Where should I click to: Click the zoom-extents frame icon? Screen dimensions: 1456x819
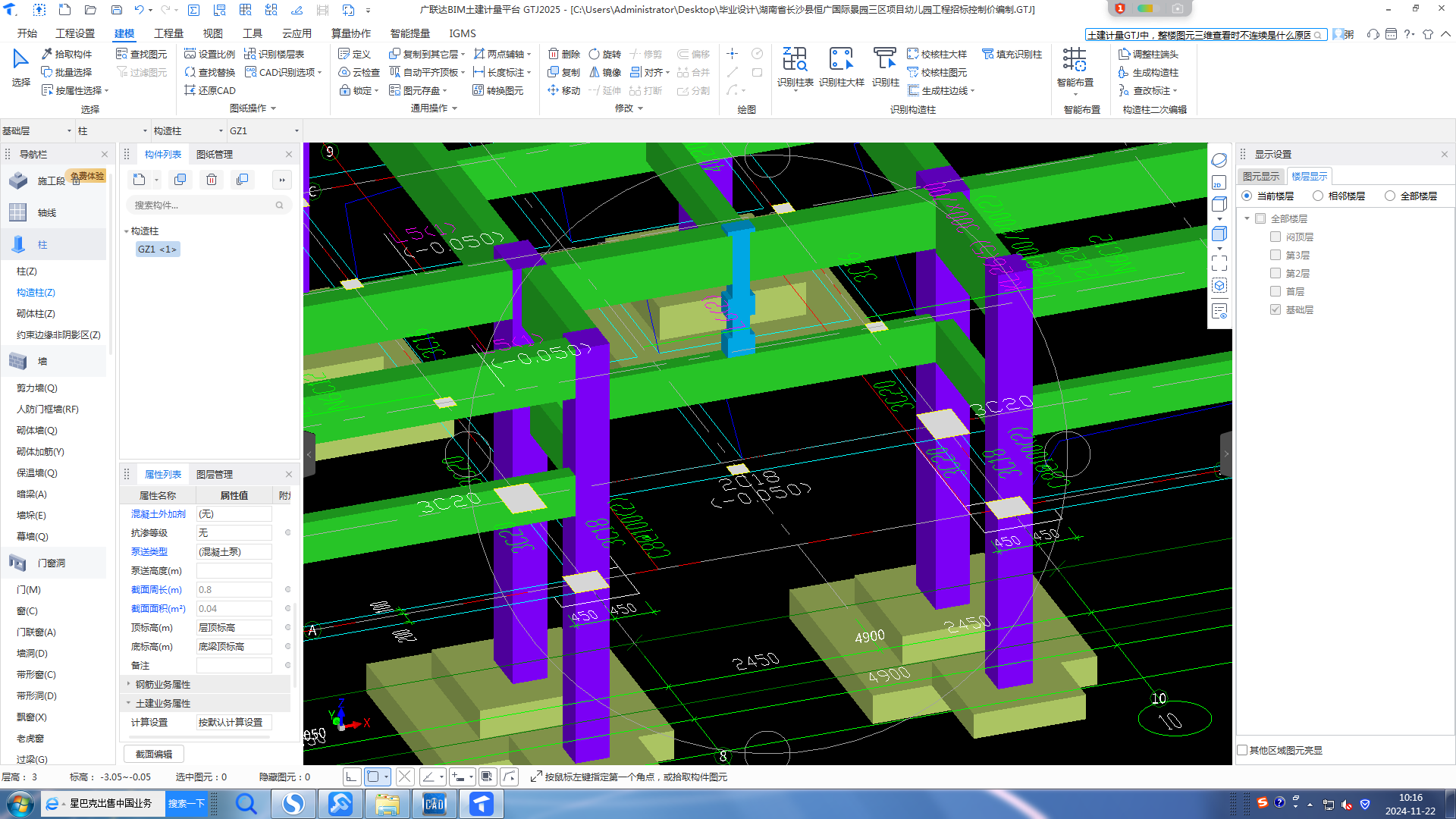click(x=1219, y=262)
